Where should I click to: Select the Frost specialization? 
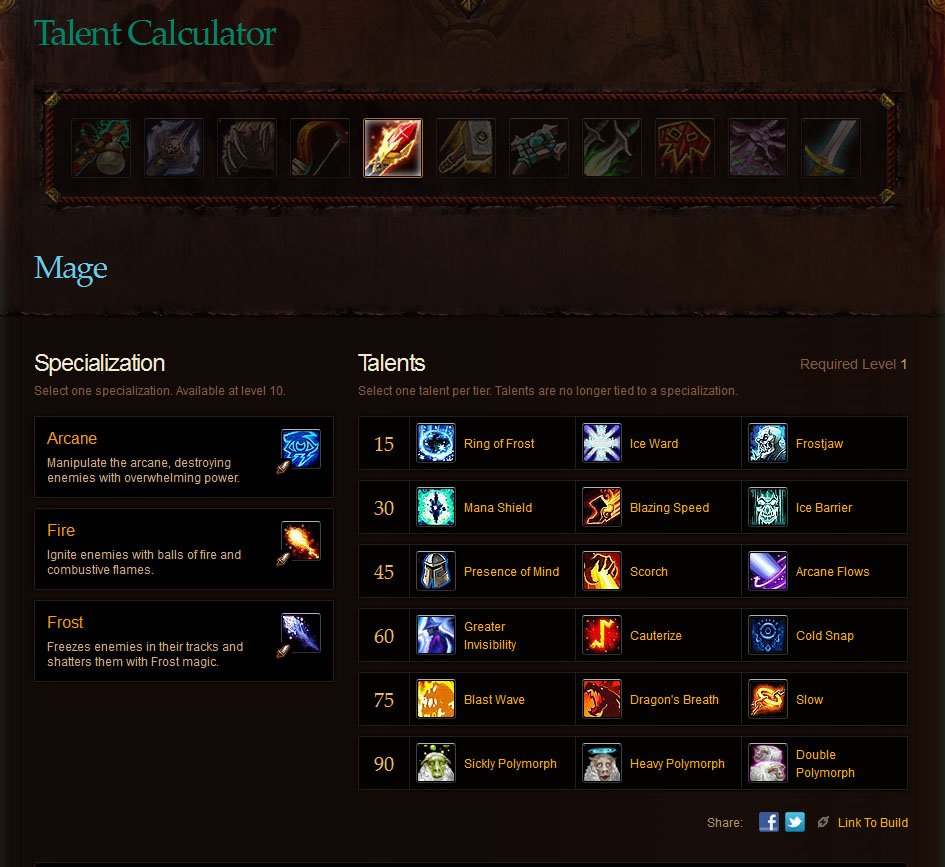184,641
